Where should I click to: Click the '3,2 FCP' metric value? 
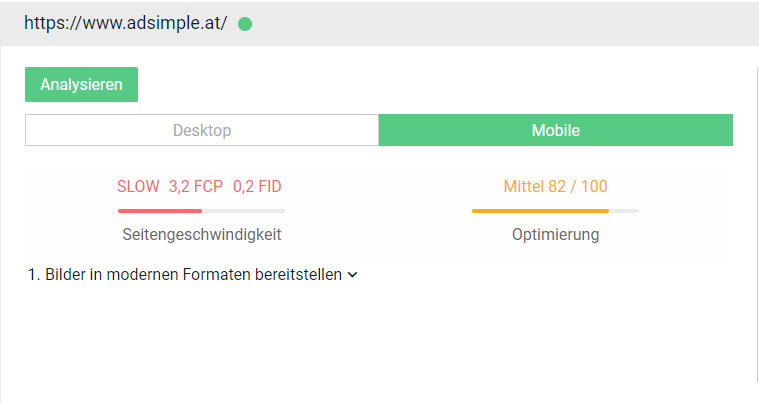(196, 186)
